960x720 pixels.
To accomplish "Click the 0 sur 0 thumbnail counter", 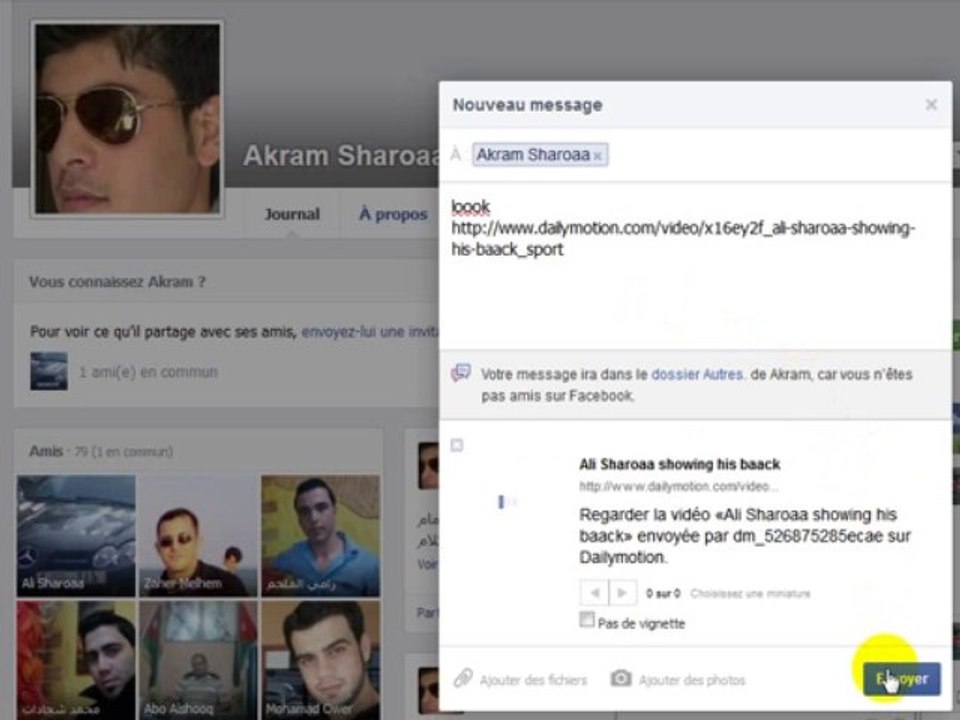I will [663, 593].
